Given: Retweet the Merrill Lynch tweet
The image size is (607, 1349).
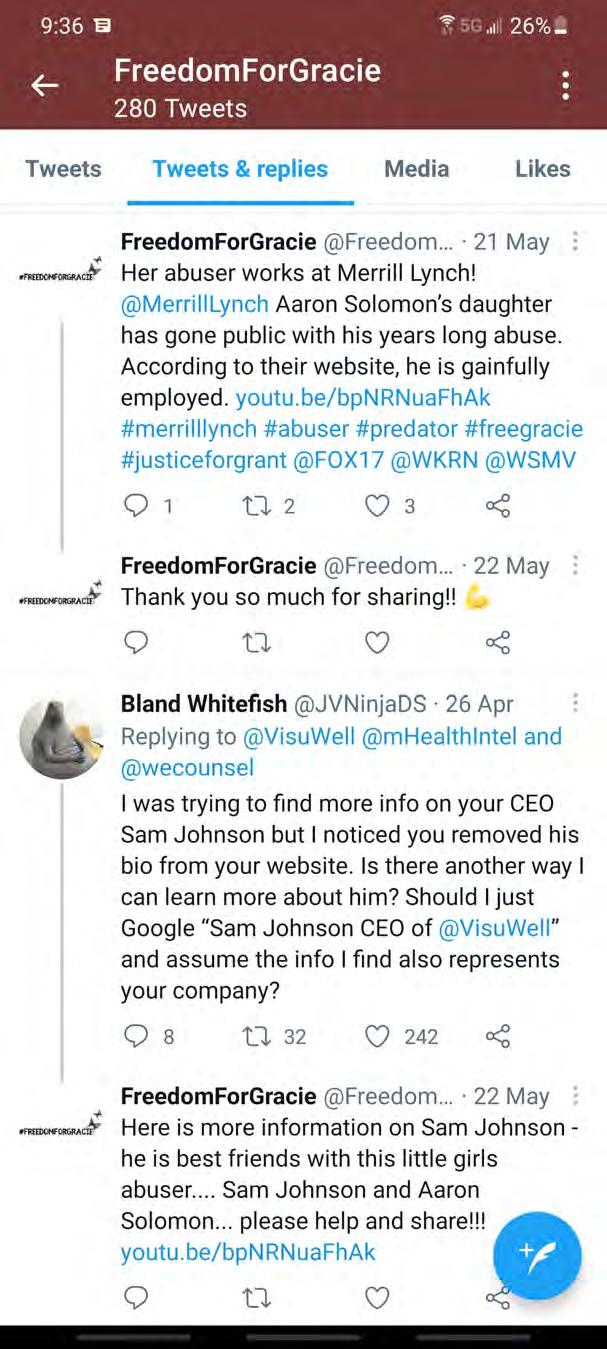Looking at the screenshot, I should coord(257,506).
